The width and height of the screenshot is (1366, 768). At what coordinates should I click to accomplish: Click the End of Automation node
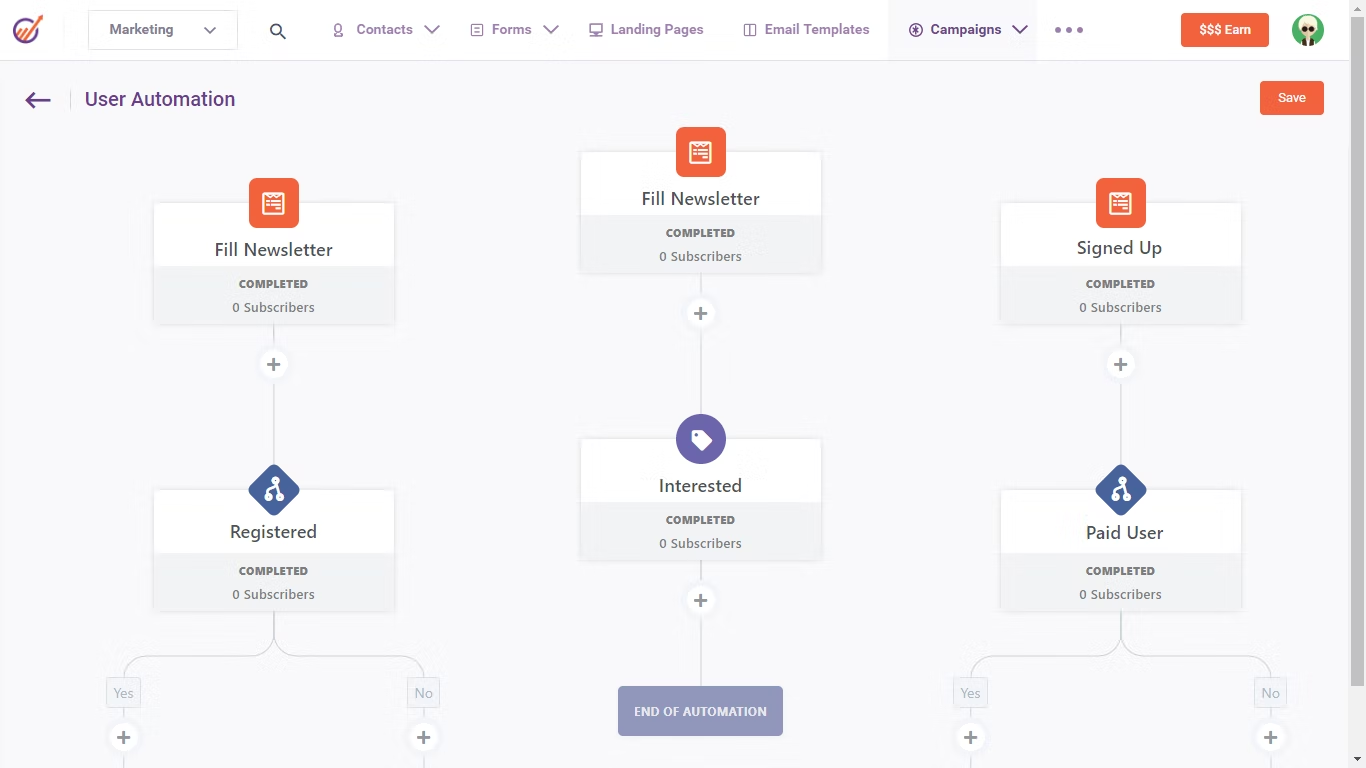700,710
